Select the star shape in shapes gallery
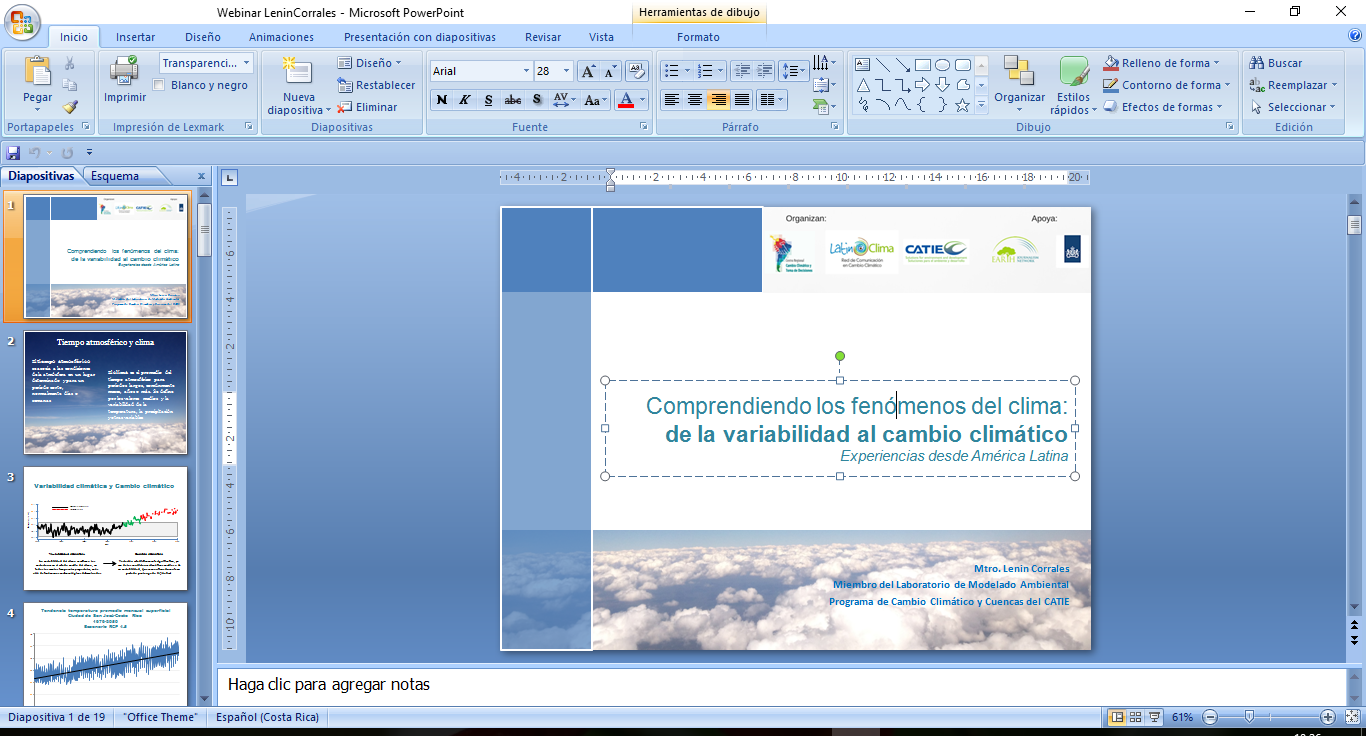The height and width of the screenshot is (736, 1366). (x=962, y=105)
